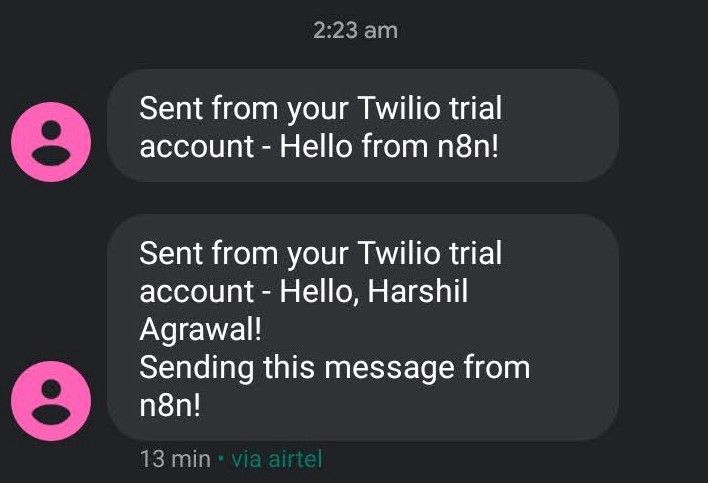Click the "13 min" sent time label
The width and height of the screenshot is (708, 483).
coord(175,460)
